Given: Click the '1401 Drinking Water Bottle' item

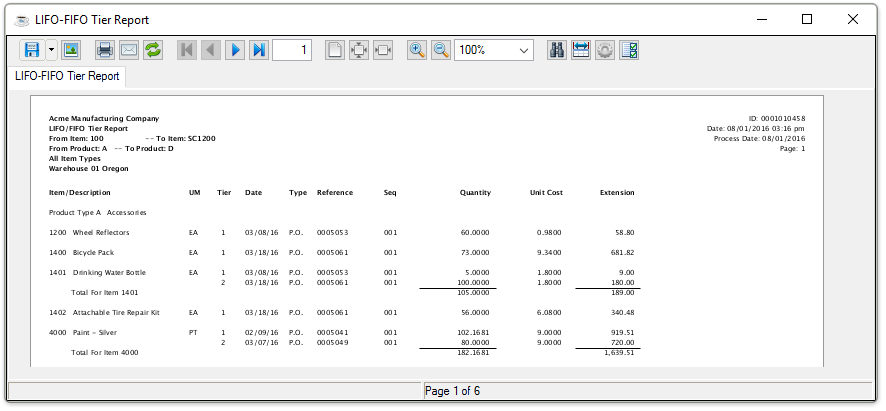Looking at the screenshot, I should pyautogui.click(x=97, y=272).
